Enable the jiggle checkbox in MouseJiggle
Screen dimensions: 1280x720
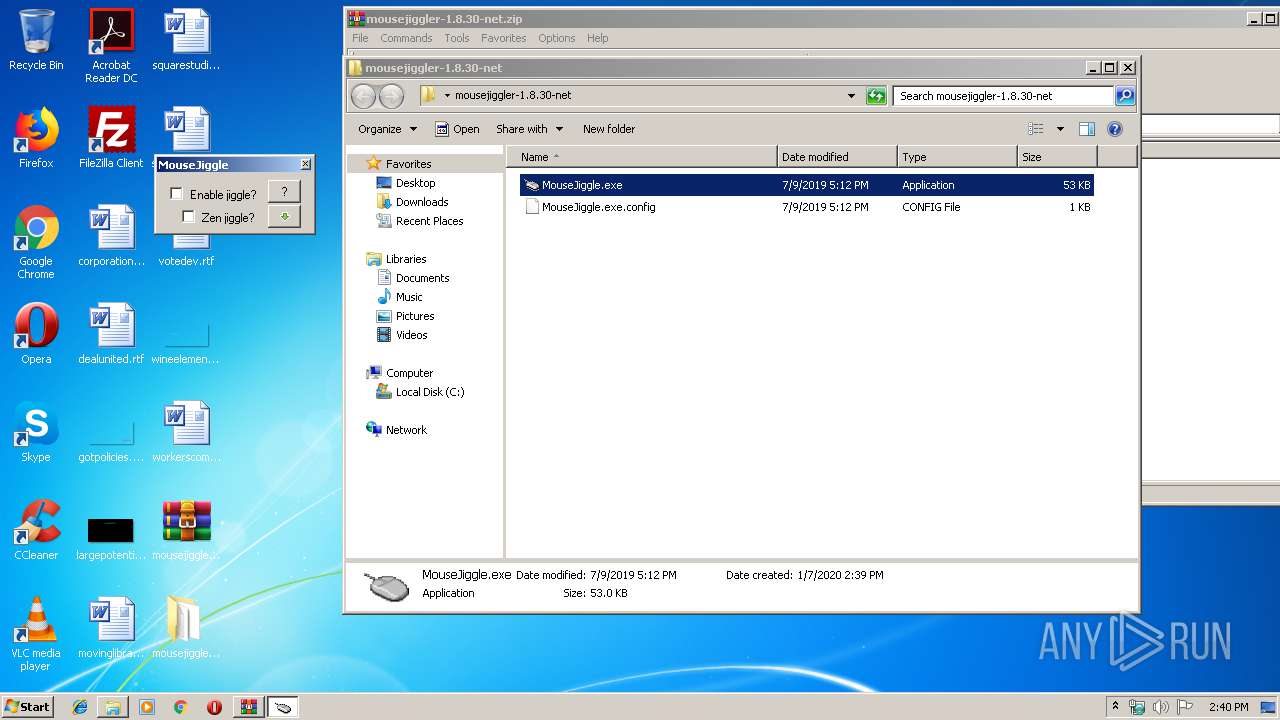point(177,194)
